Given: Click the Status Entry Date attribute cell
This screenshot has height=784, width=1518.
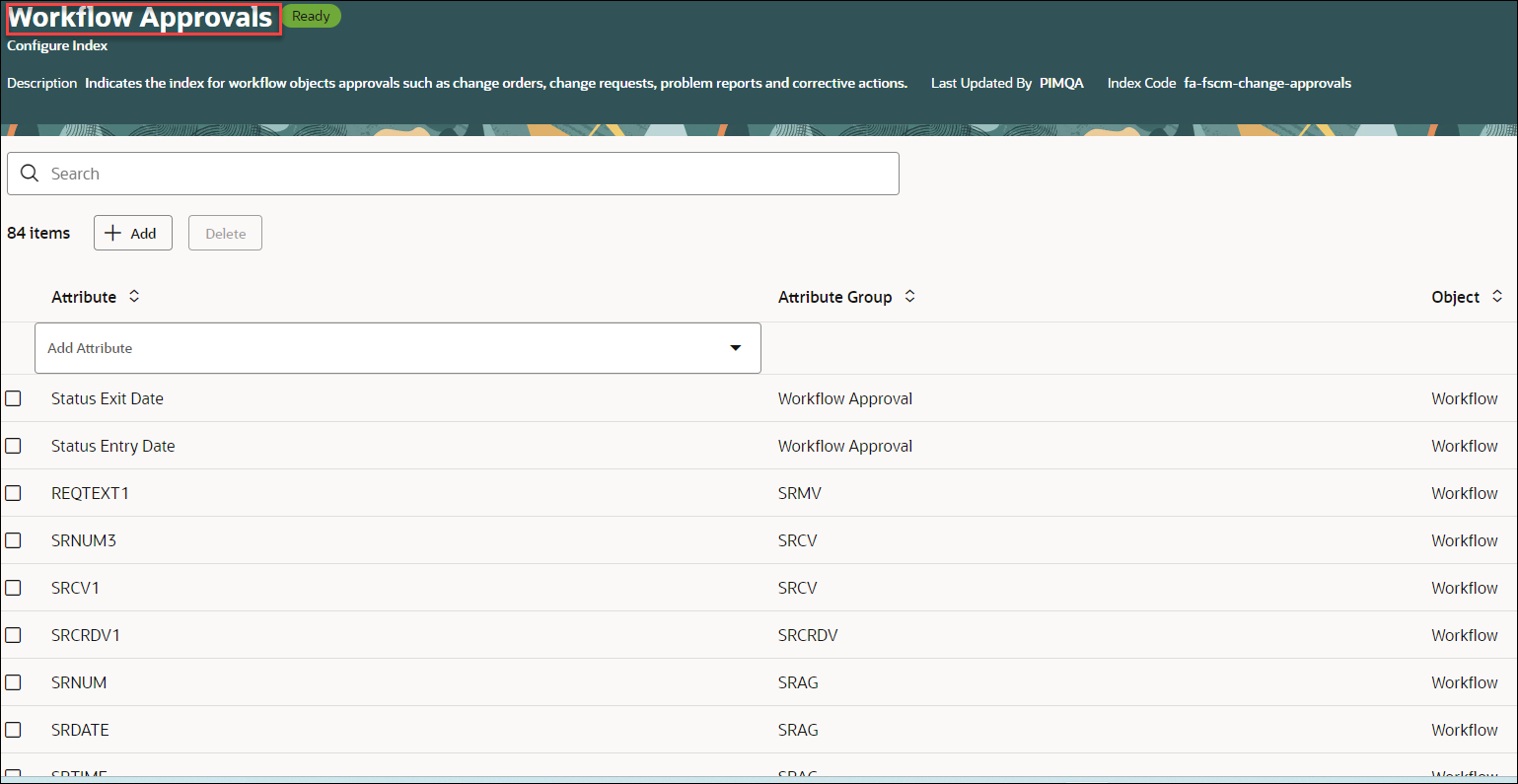Looking at the screenshot, I should 113,446.
